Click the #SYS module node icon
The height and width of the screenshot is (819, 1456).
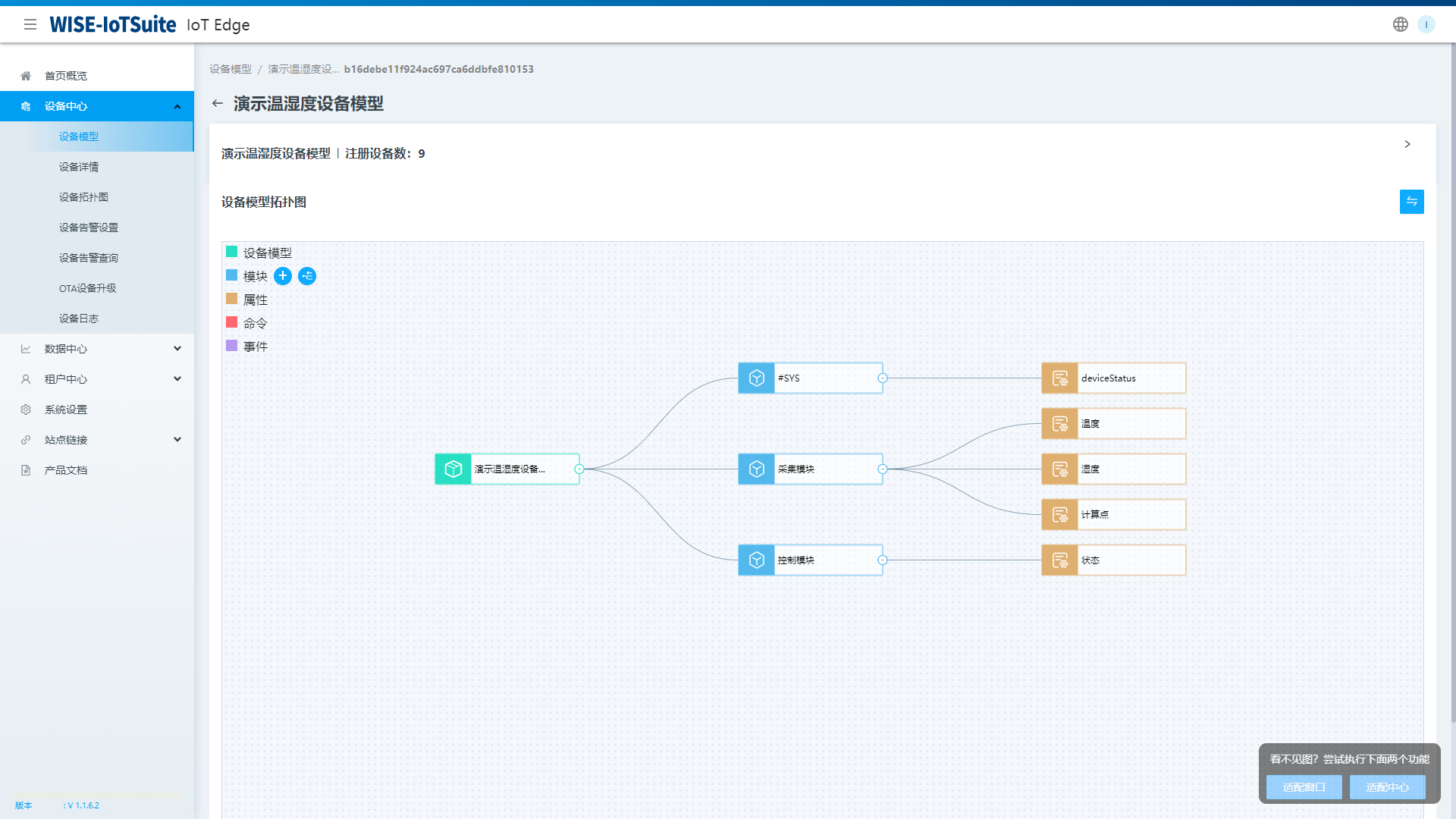(x=756, y=378)
